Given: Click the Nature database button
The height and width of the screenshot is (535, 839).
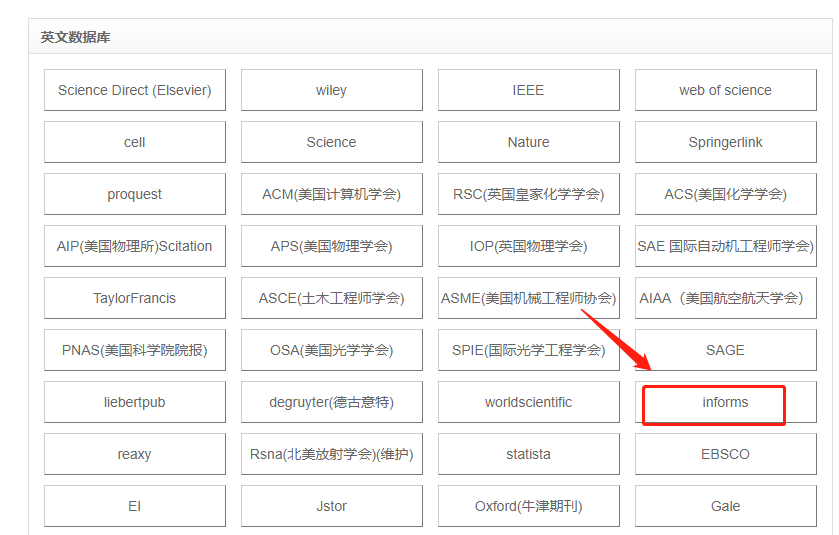Looking at the screenshot, I should pos(528,142).
